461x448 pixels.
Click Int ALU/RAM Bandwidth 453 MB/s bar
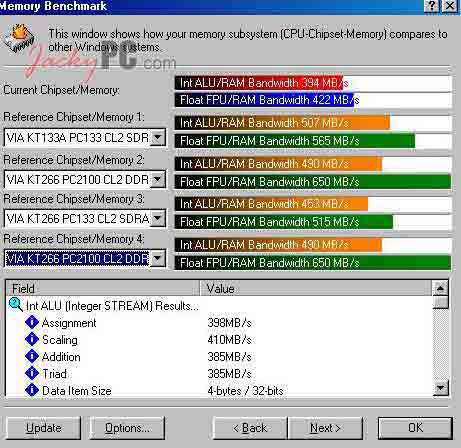(313, 204)
